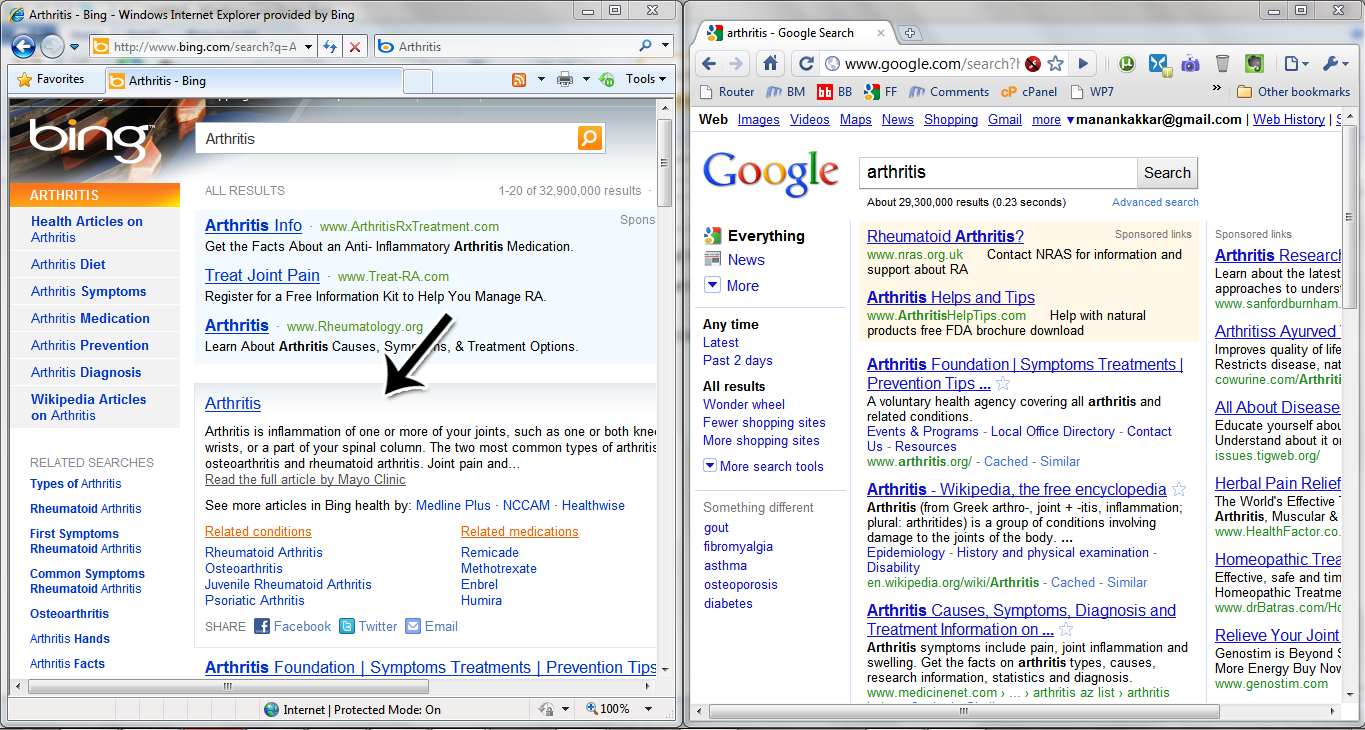Open 'Web History' Google link
This screenshot has width=1365, height=730.
pos(1289,119)
